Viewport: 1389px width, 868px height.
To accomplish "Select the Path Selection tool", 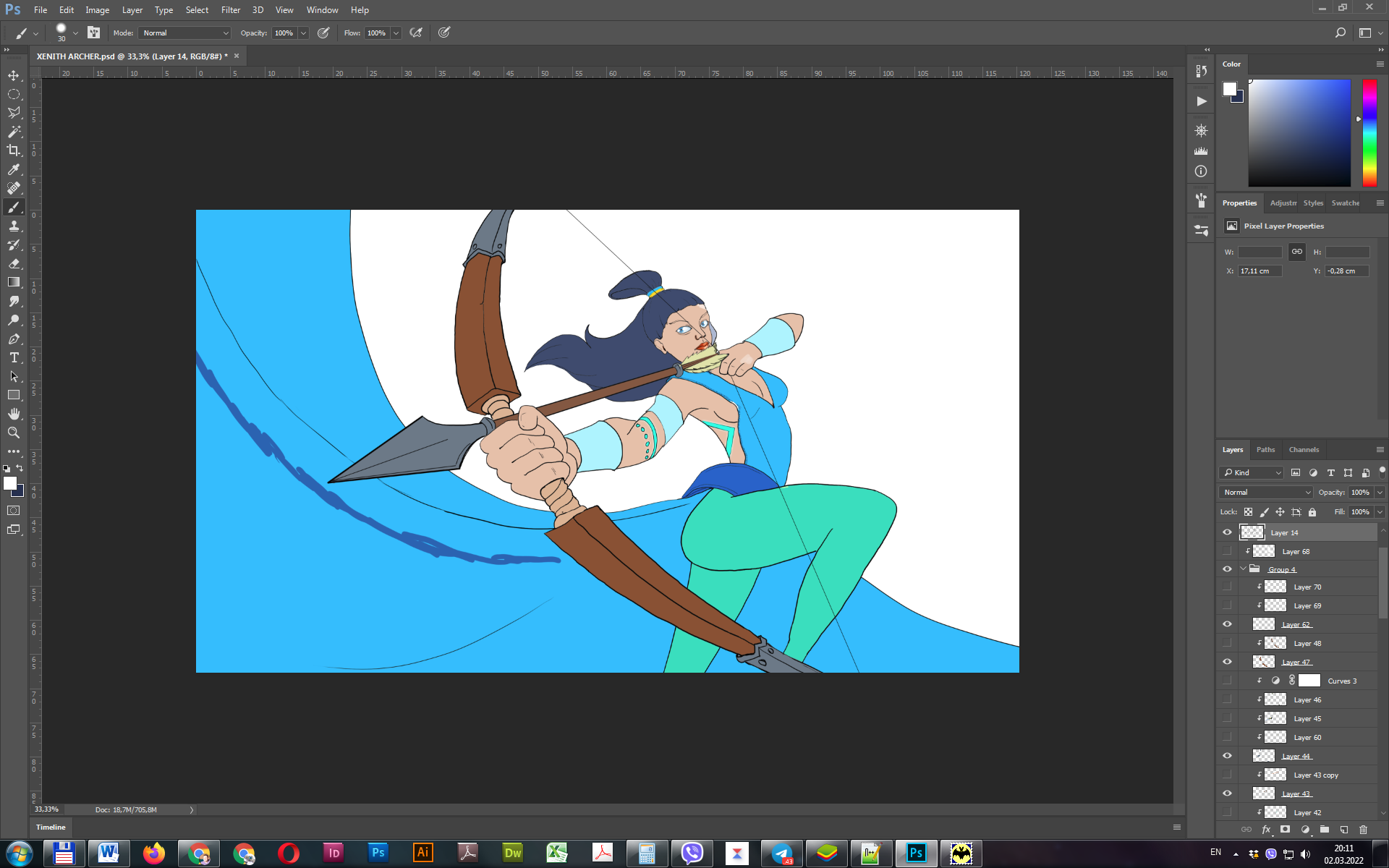I will [14, 376].
